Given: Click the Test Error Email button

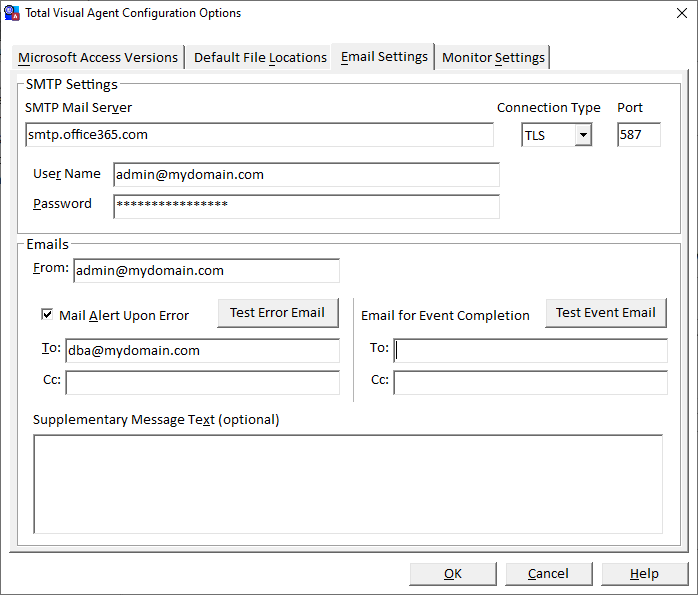Looking at the screenshot, I should [278, 313].
